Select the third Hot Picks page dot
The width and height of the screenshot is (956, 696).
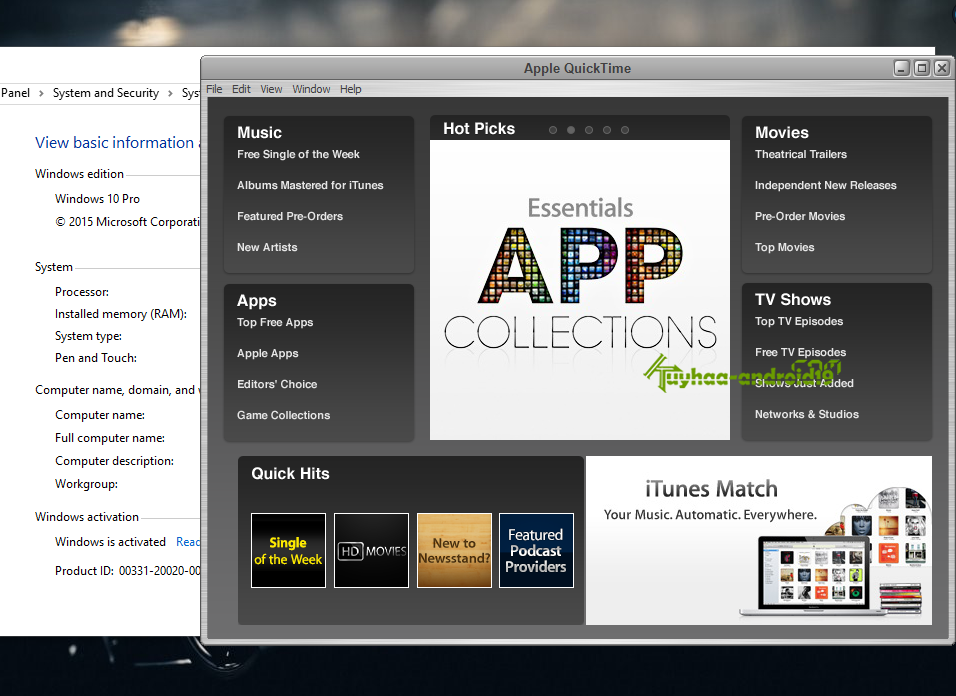(589, 130)
